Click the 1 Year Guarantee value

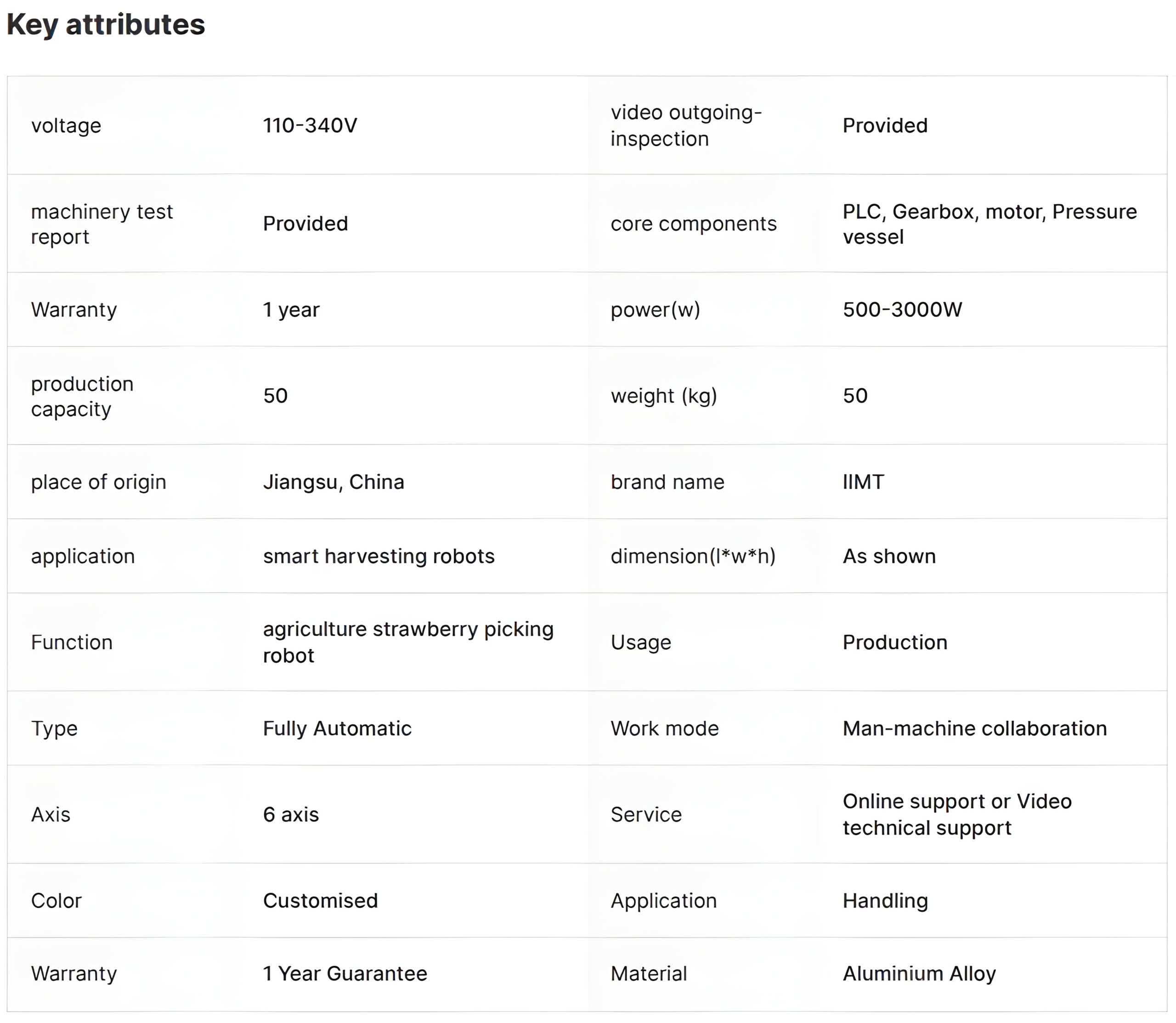pos(345,974)
